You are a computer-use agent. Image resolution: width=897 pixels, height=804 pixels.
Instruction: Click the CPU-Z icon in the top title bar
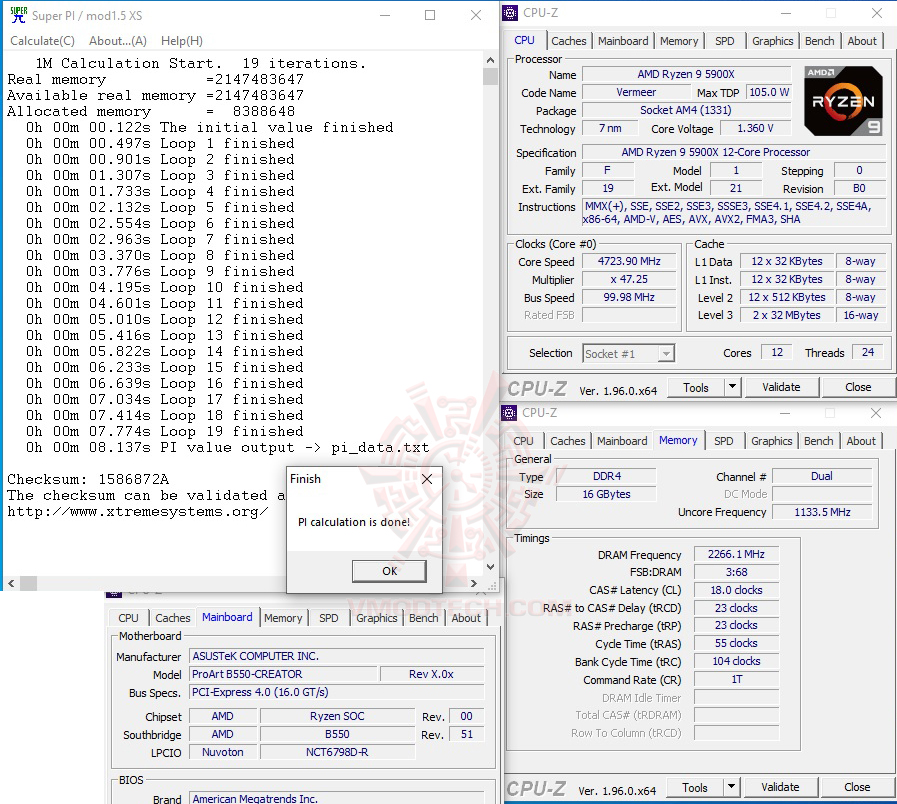509,12
